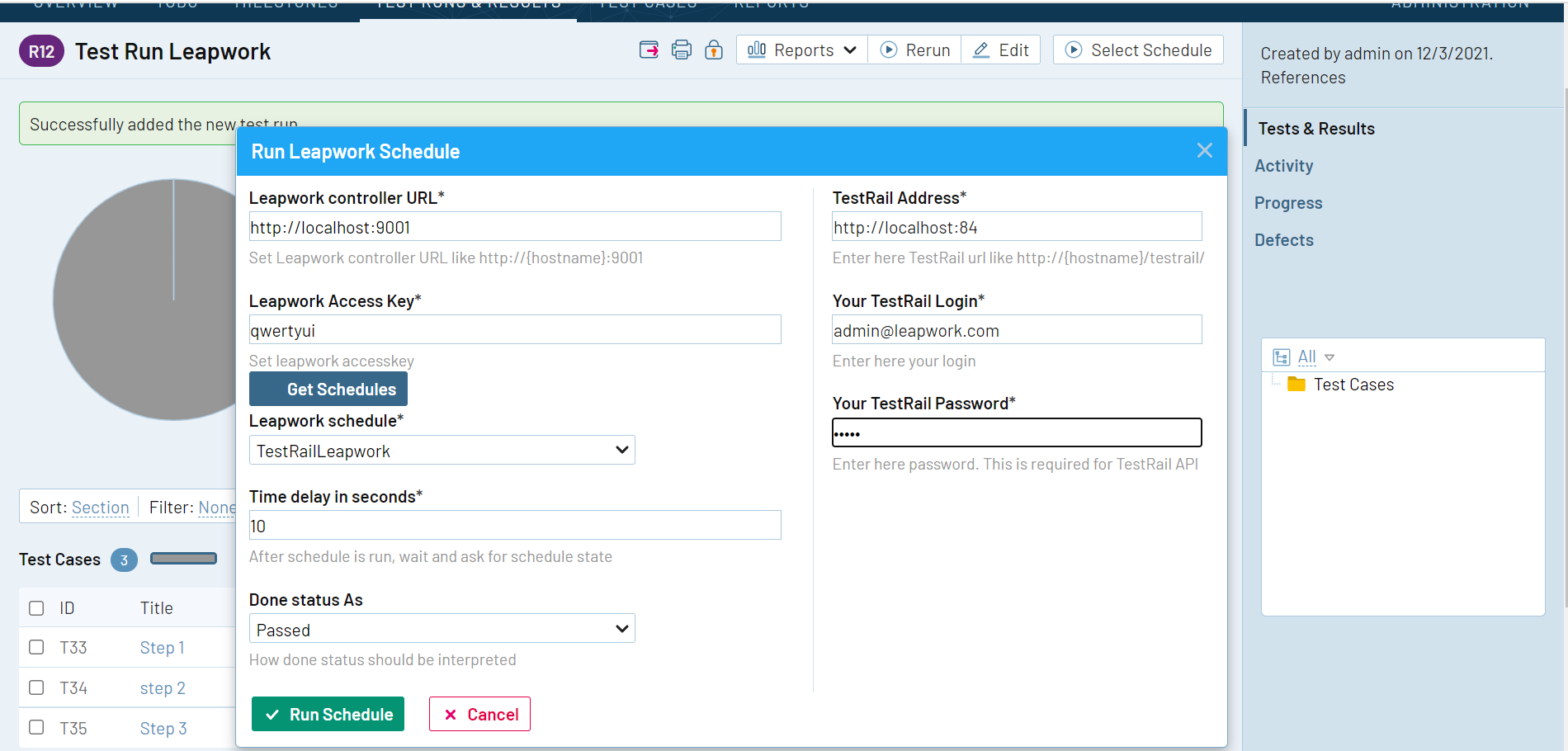Click the Select Schedule button
Image resolution: width=1568 pixels, height=751 pixels.
pos(1138,50)
